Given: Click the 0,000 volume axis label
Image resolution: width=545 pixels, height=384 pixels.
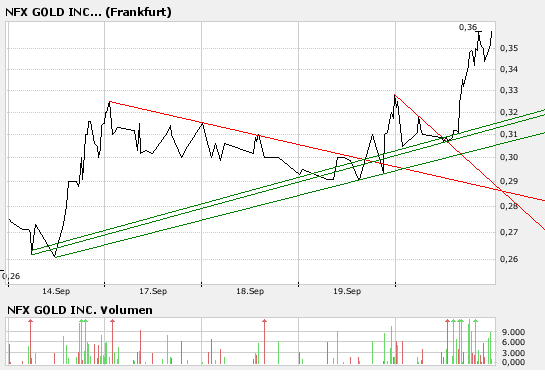Looking at the screenshot, I should pos(513,362).
